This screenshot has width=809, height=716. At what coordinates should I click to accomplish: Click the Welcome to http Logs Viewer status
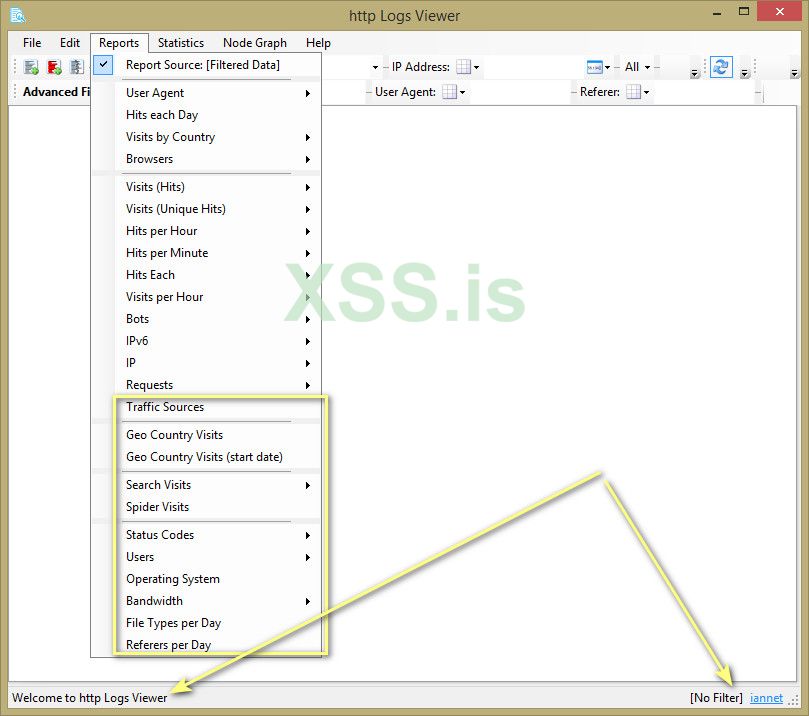[x=90, y=698]
